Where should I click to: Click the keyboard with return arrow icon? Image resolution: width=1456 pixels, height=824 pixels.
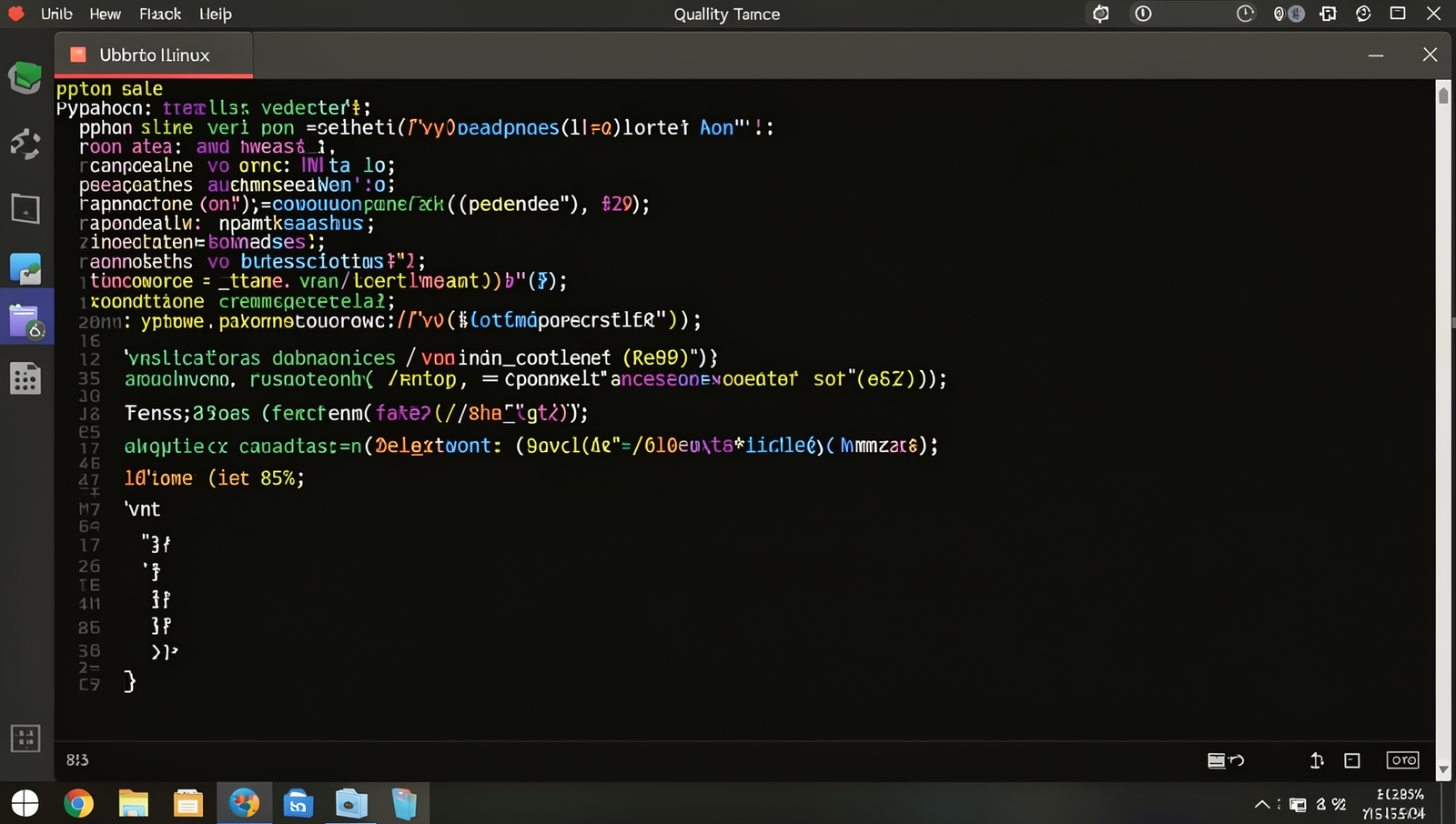click(x=1226, y=760)
